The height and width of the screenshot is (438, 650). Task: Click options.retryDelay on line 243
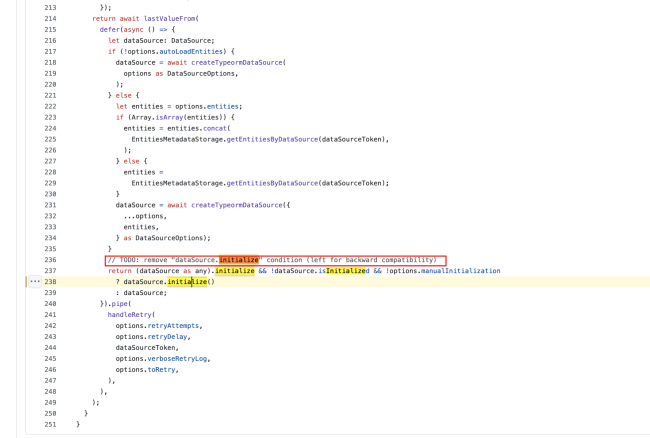(151, 337)
